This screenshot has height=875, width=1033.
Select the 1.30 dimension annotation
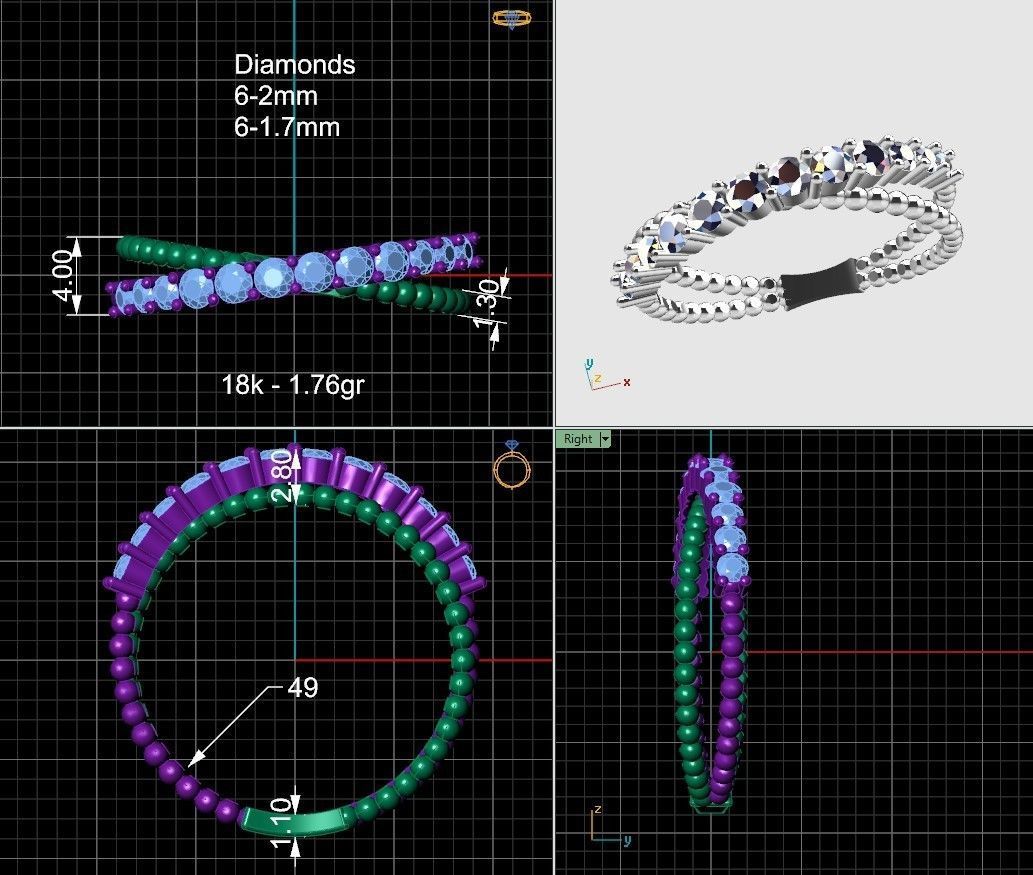coord(487,302)
